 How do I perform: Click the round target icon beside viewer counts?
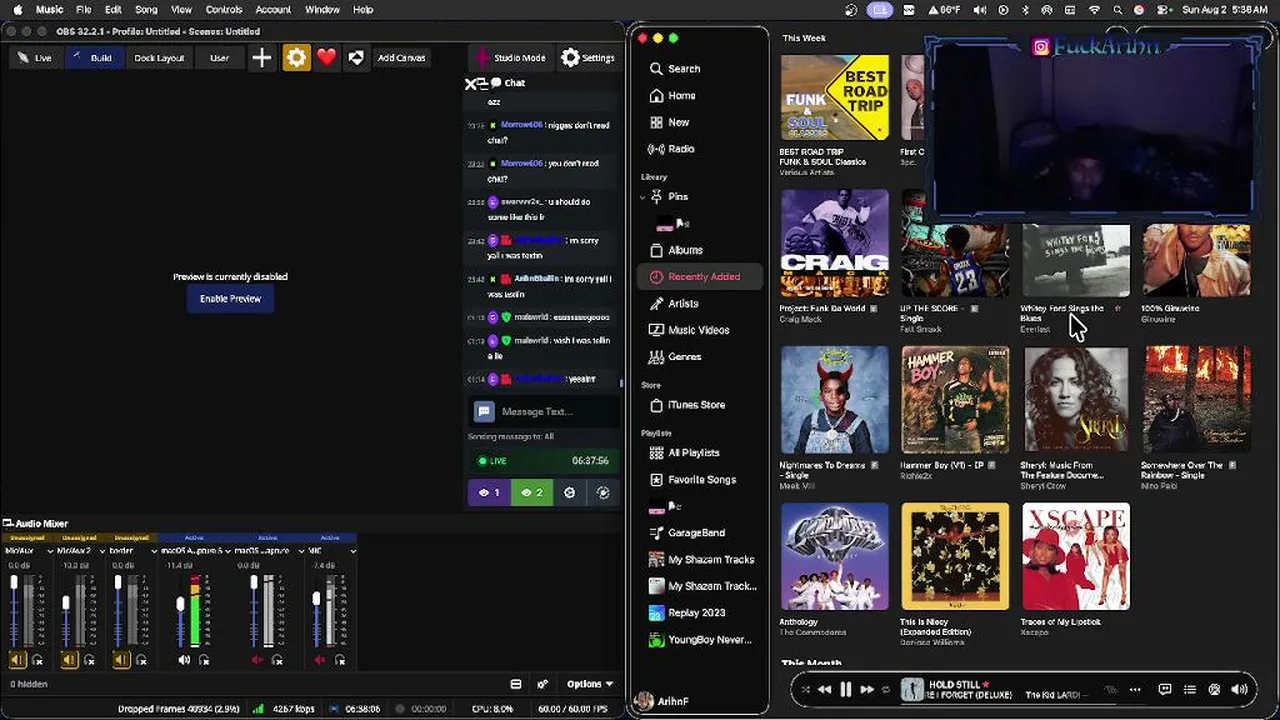tap(570, 492)
